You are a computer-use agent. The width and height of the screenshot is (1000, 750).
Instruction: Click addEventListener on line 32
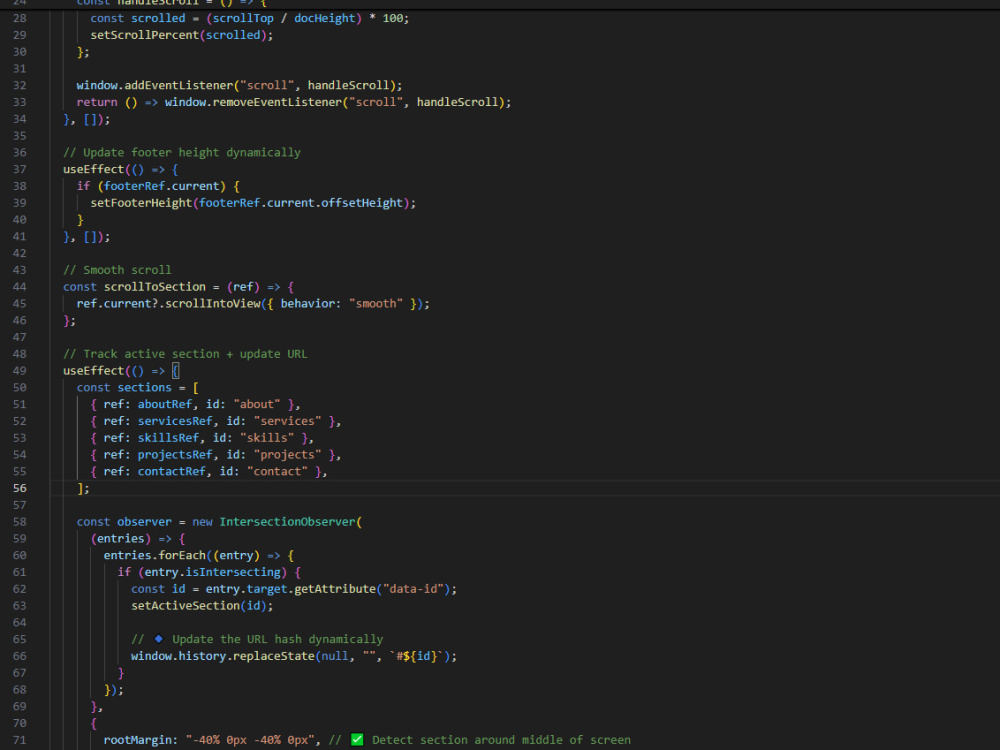click(179, 85)
